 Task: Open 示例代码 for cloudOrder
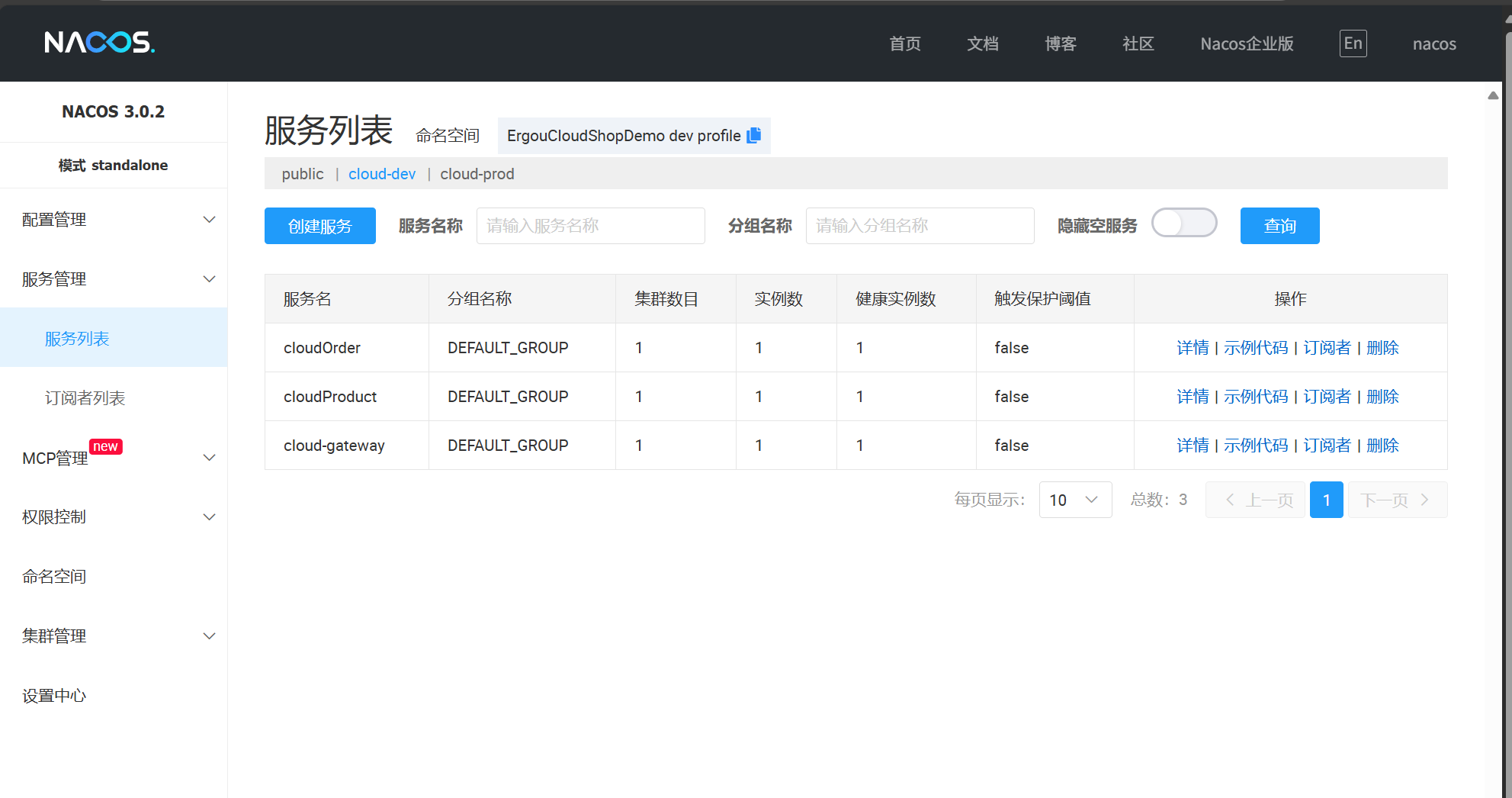point(1256,348)
